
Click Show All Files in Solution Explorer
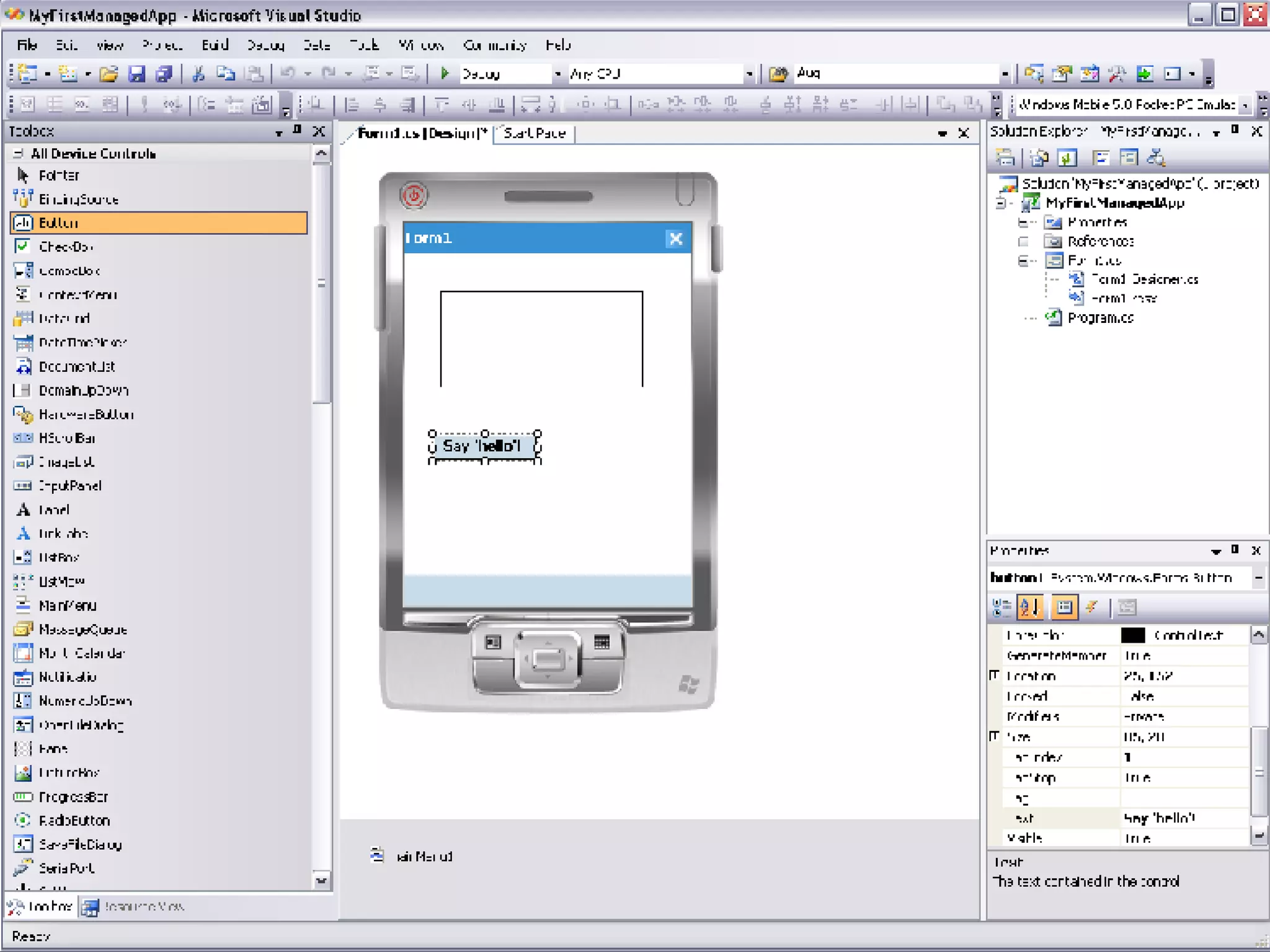[1039, 158]
